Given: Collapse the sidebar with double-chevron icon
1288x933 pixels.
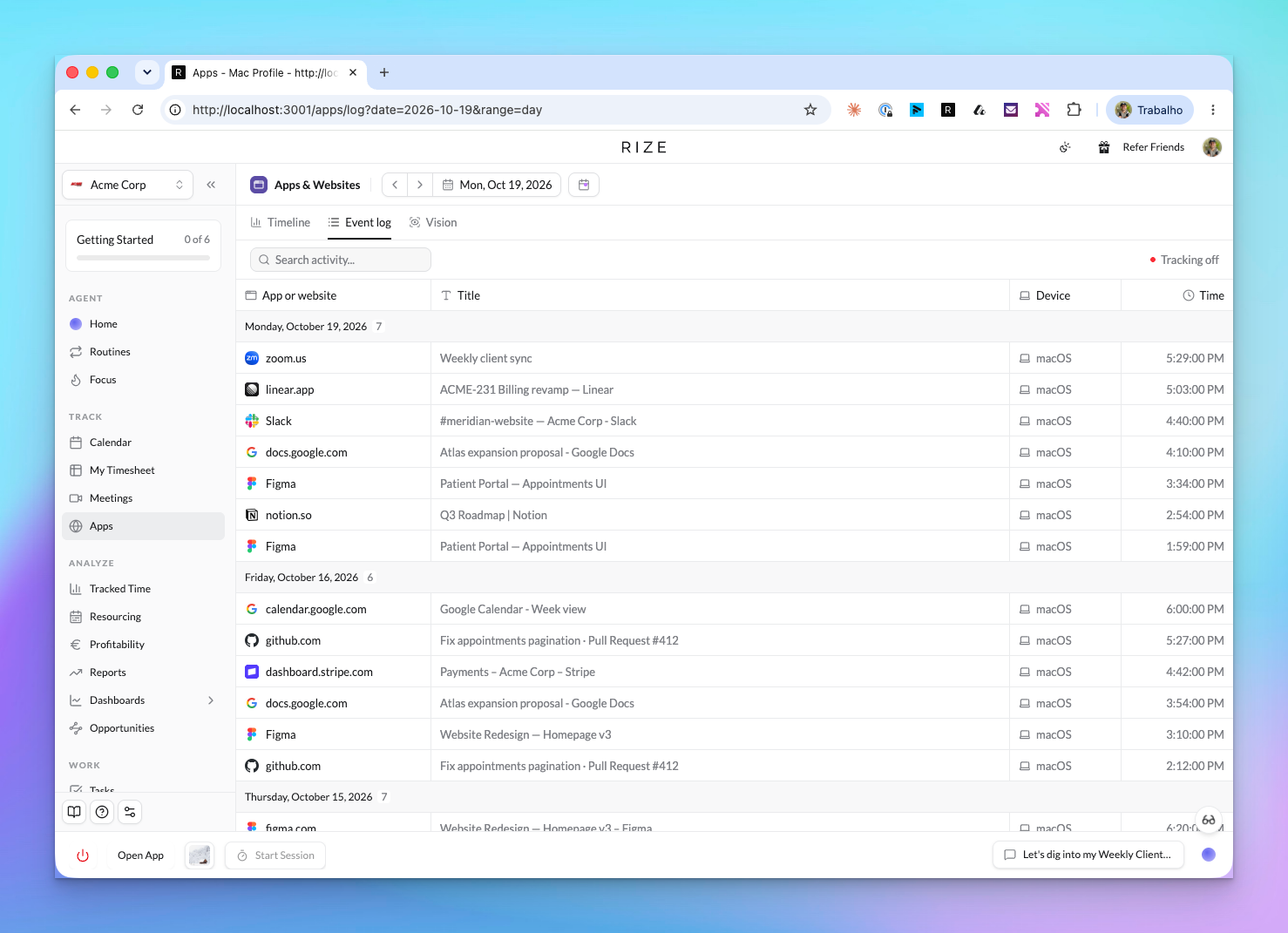Looking at the screenshot, I should (x=211, y=185).
